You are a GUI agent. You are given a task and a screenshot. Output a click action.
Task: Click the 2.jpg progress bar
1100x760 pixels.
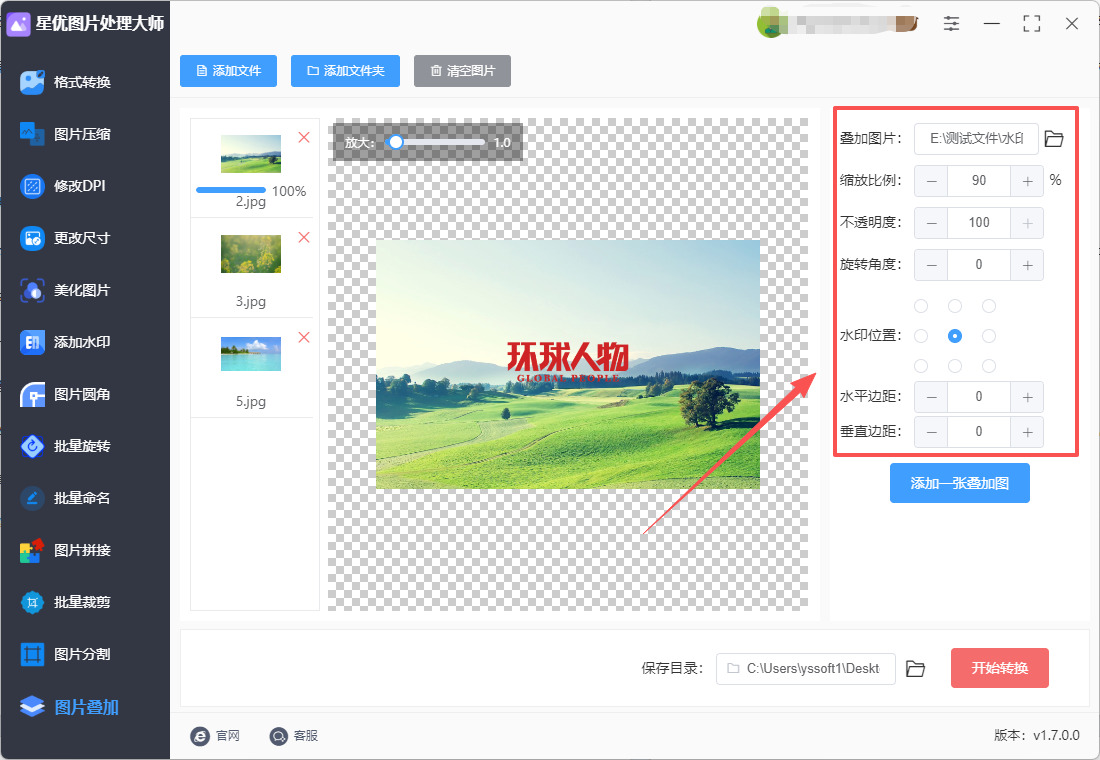click(x=231, y=190)
